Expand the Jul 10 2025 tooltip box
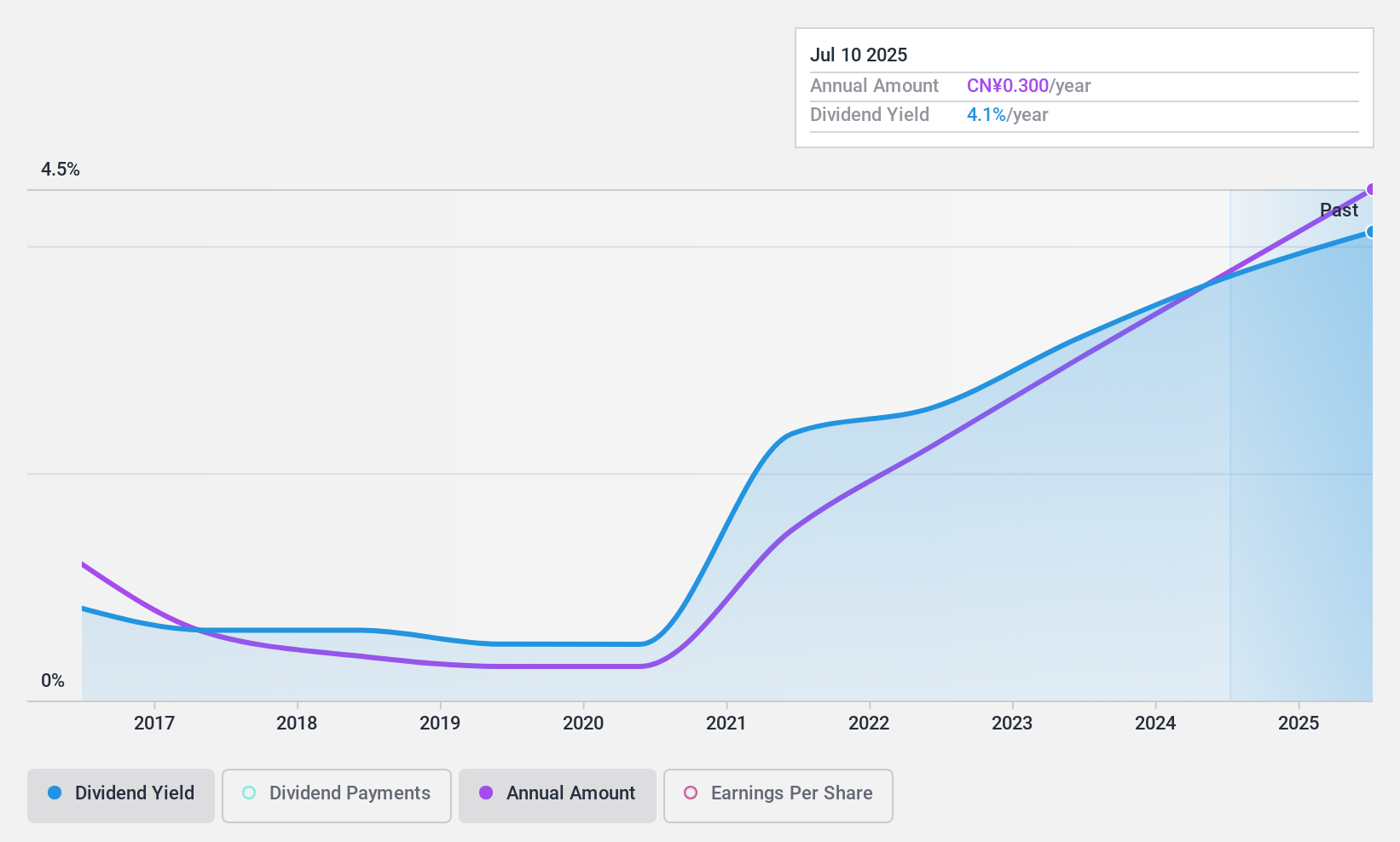 click(x=1083, y=87)
